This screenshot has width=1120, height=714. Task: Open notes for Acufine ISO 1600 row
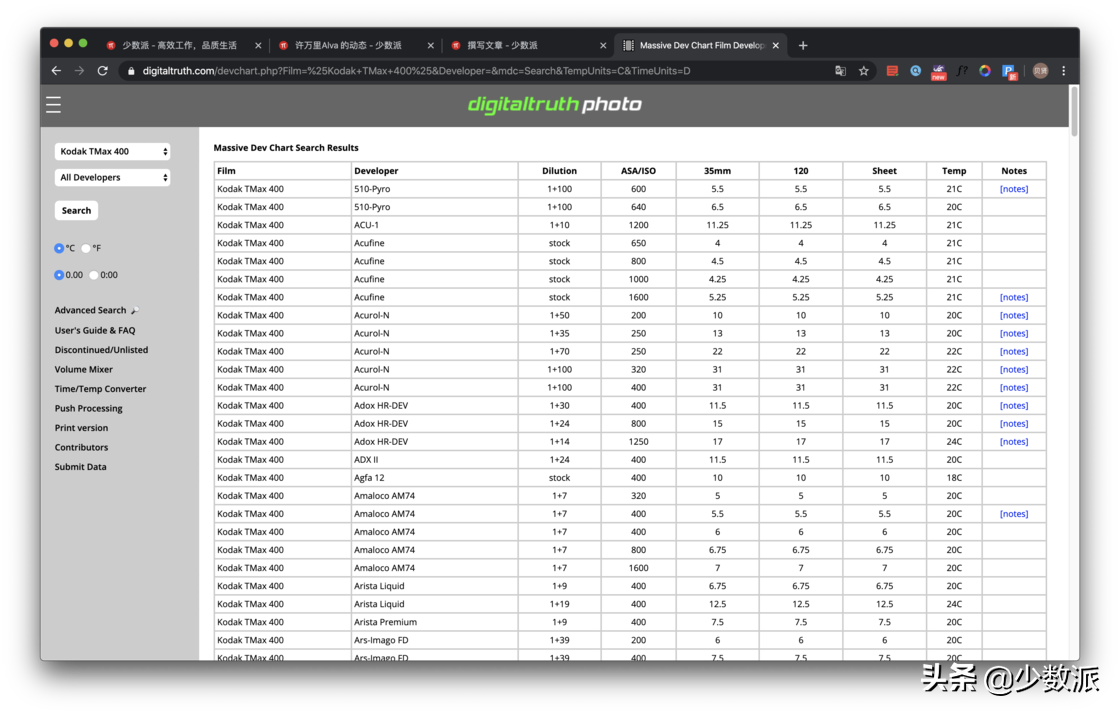pos(1014,298)
